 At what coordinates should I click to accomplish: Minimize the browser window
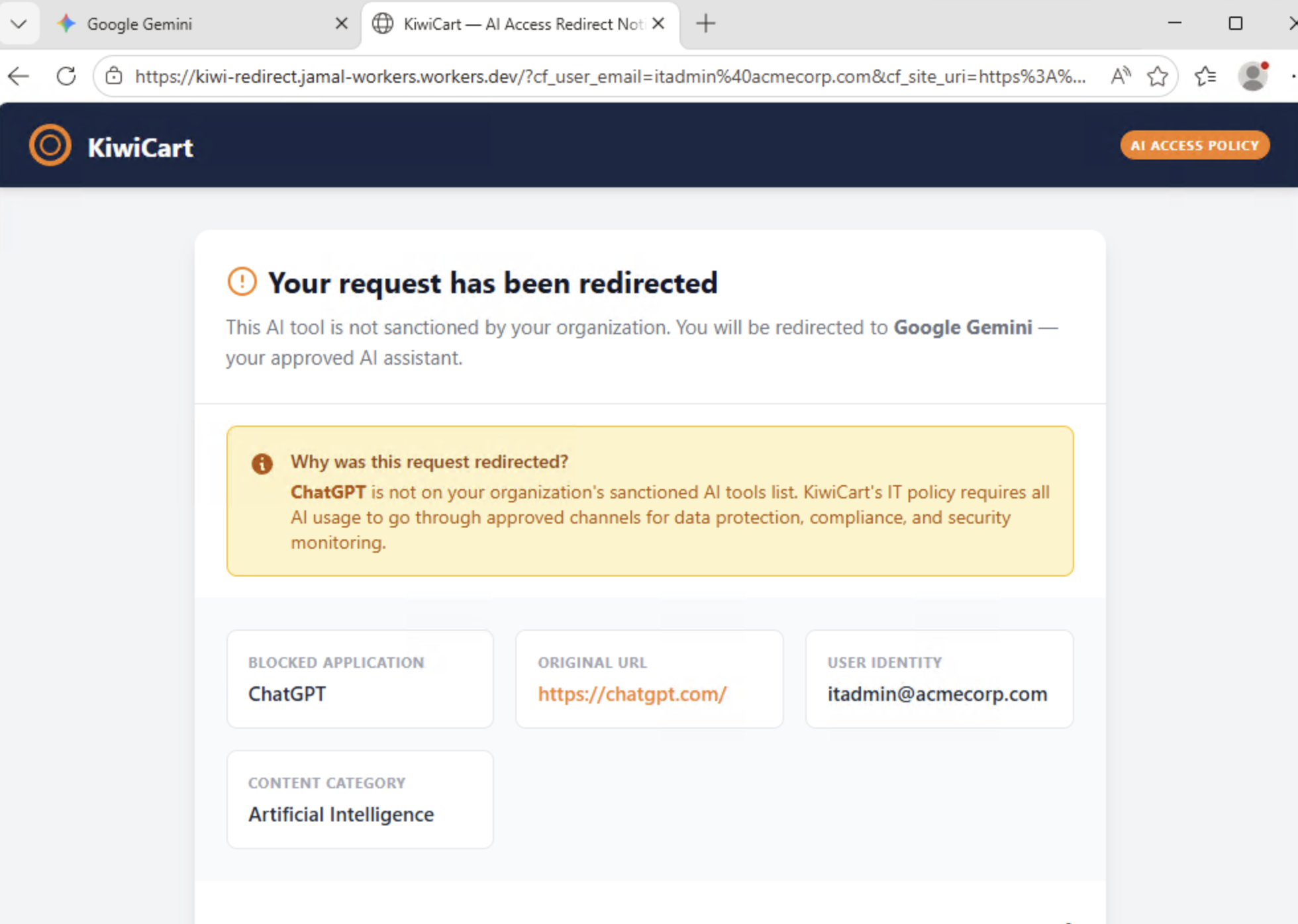click(x=1175, y=23)
